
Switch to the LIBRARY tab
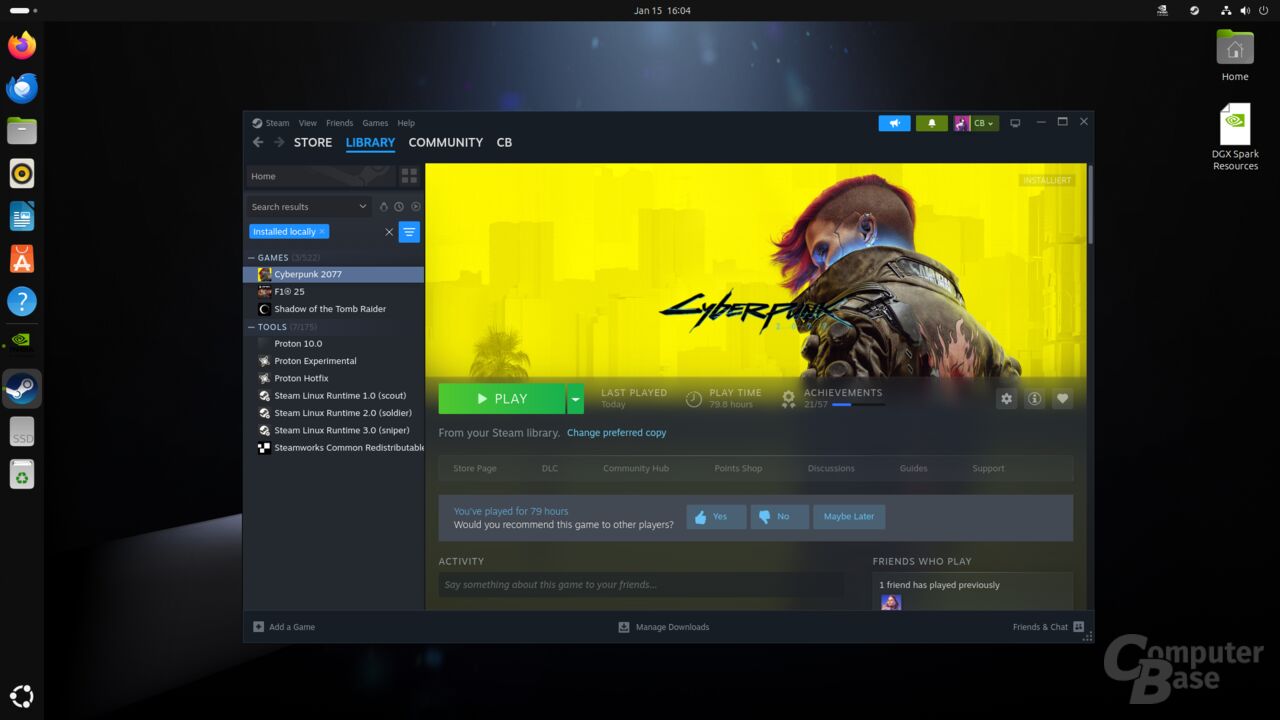tap(370, 142)
